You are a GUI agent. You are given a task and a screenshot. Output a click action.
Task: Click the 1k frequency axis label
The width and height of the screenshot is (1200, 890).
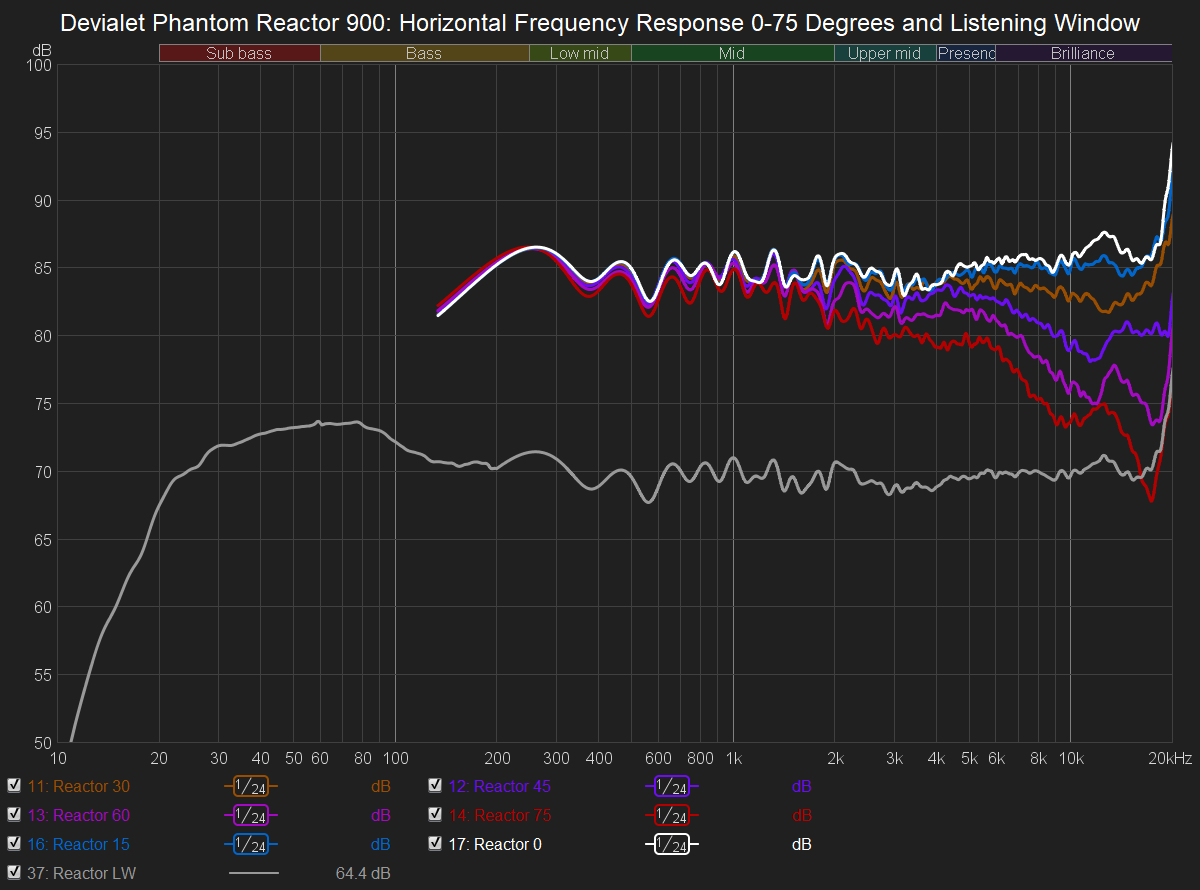(733, 758)
